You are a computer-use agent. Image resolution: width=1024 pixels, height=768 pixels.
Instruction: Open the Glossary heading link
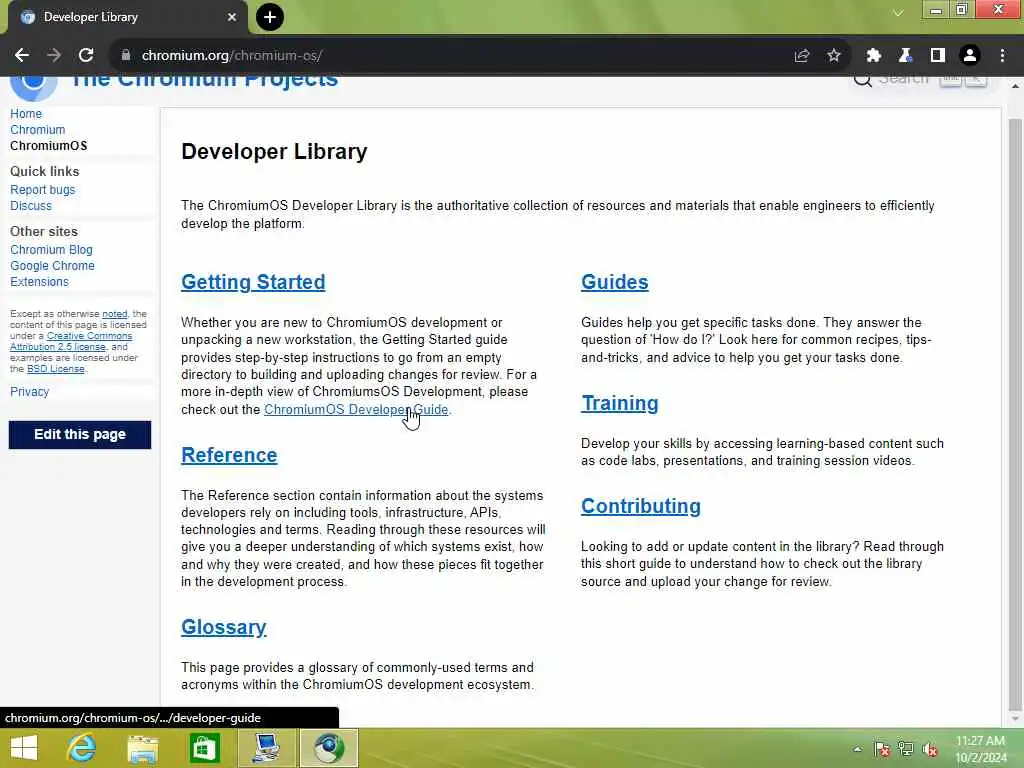[223, 627]
